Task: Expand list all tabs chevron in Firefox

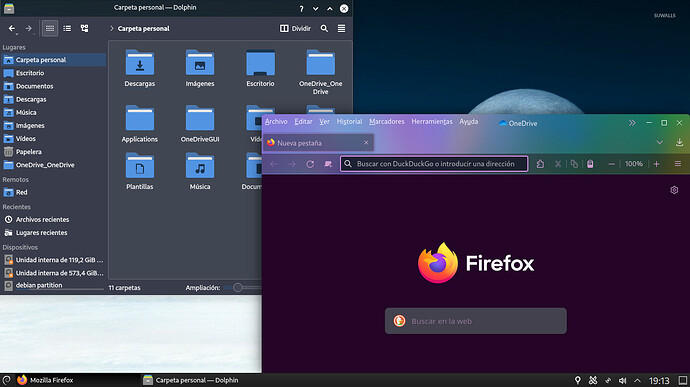Action: tap(660, 142)
